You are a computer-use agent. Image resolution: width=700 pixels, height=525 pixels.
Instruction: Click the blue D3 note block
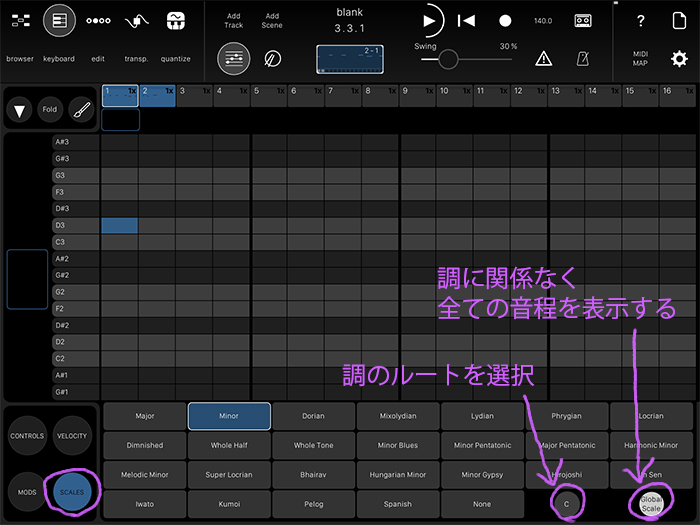120,225
